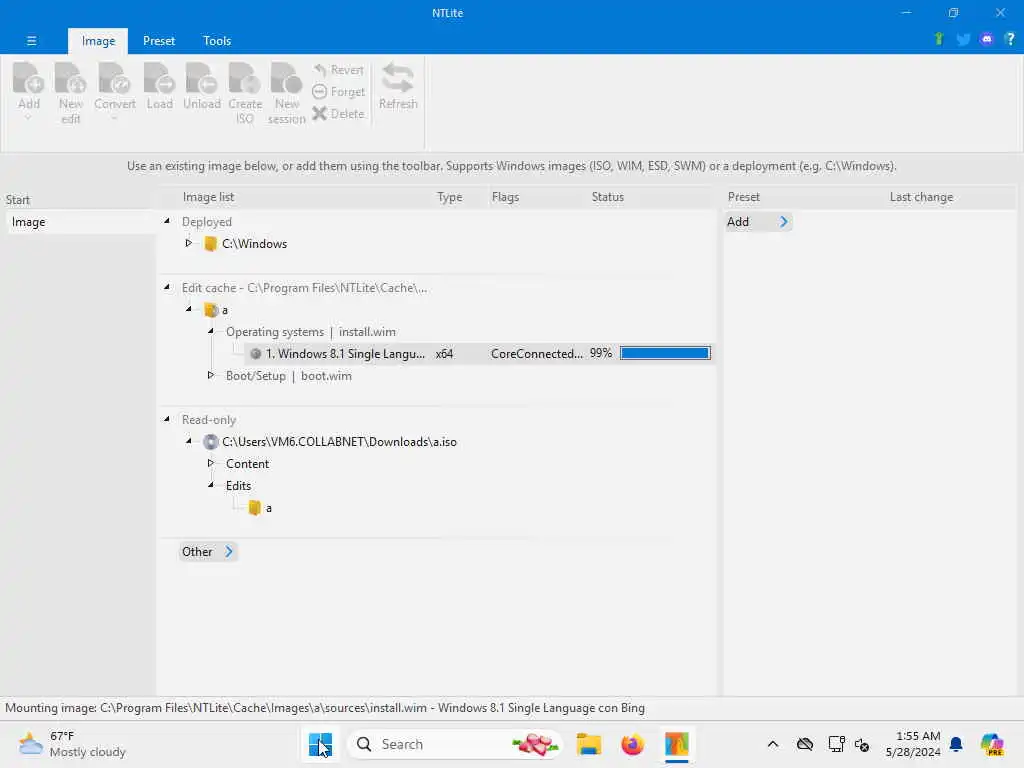Collapse Operating systems install.wim node
The height and width of the screenshot is (768, 1024).
point(211,331)
